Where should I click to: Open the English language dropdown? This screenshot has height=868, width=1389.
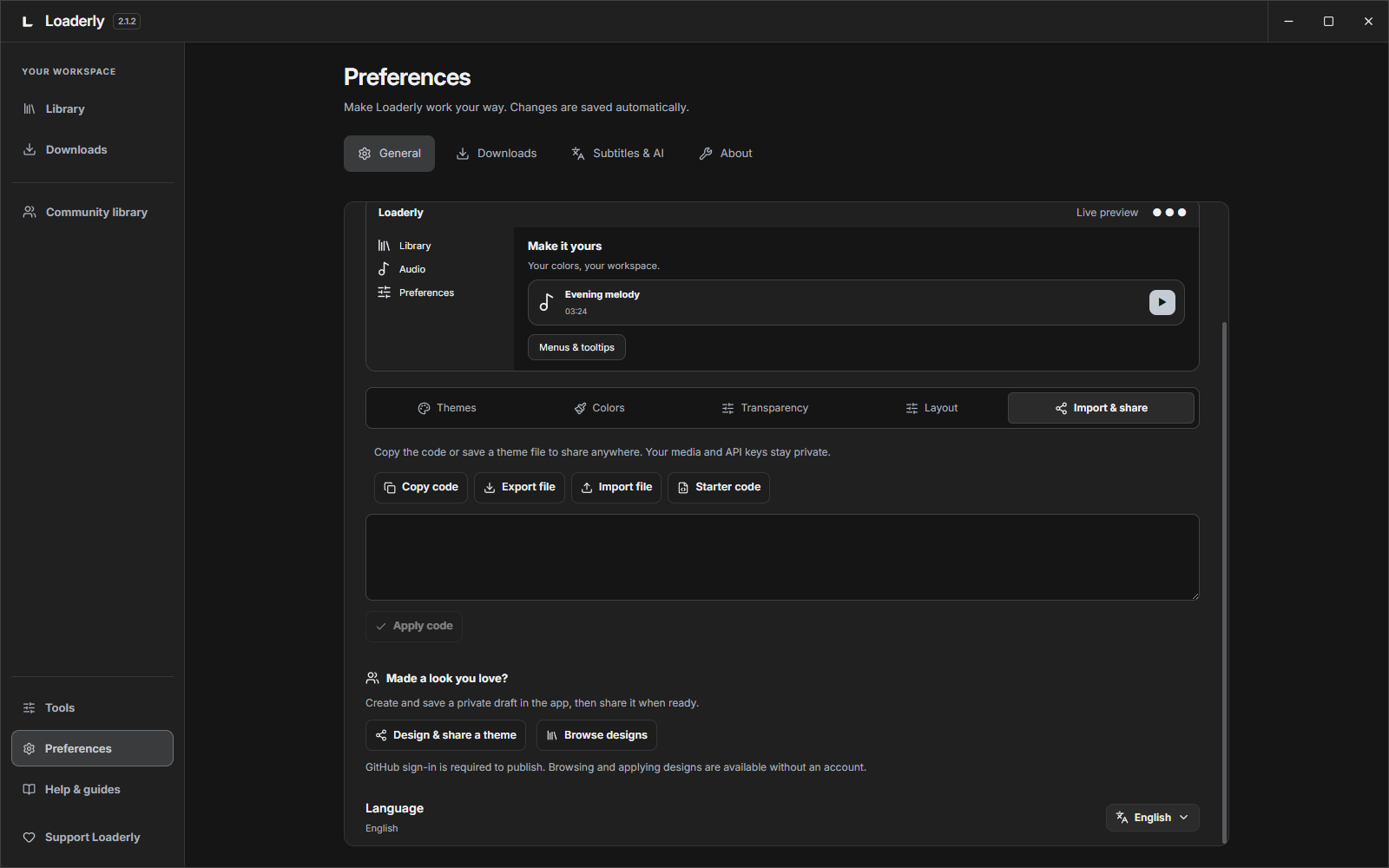coord(1153,818)
